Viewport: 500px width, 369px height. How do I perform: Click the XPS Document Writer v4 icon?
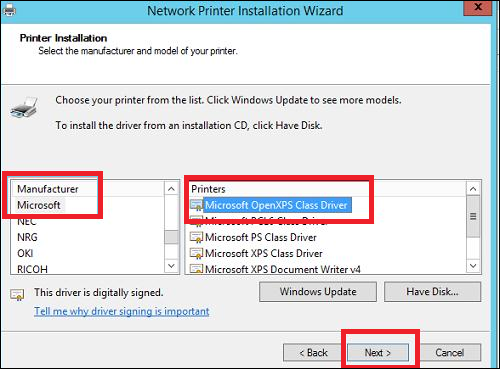click(x=196, y=269)
